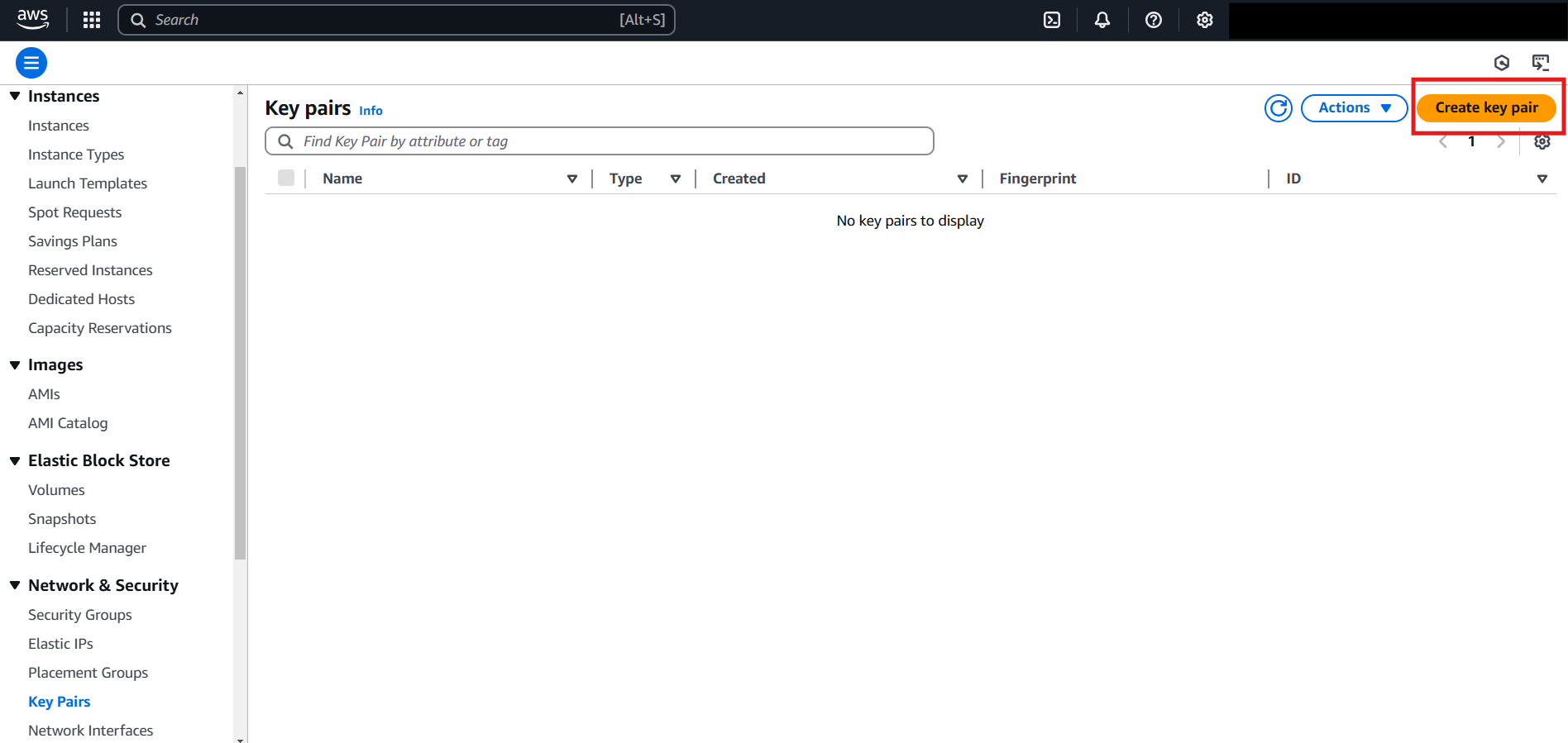The height and width of the screenshot is (743, 1568).
Task: Sort by the Created column arrow
Action: 963,179
